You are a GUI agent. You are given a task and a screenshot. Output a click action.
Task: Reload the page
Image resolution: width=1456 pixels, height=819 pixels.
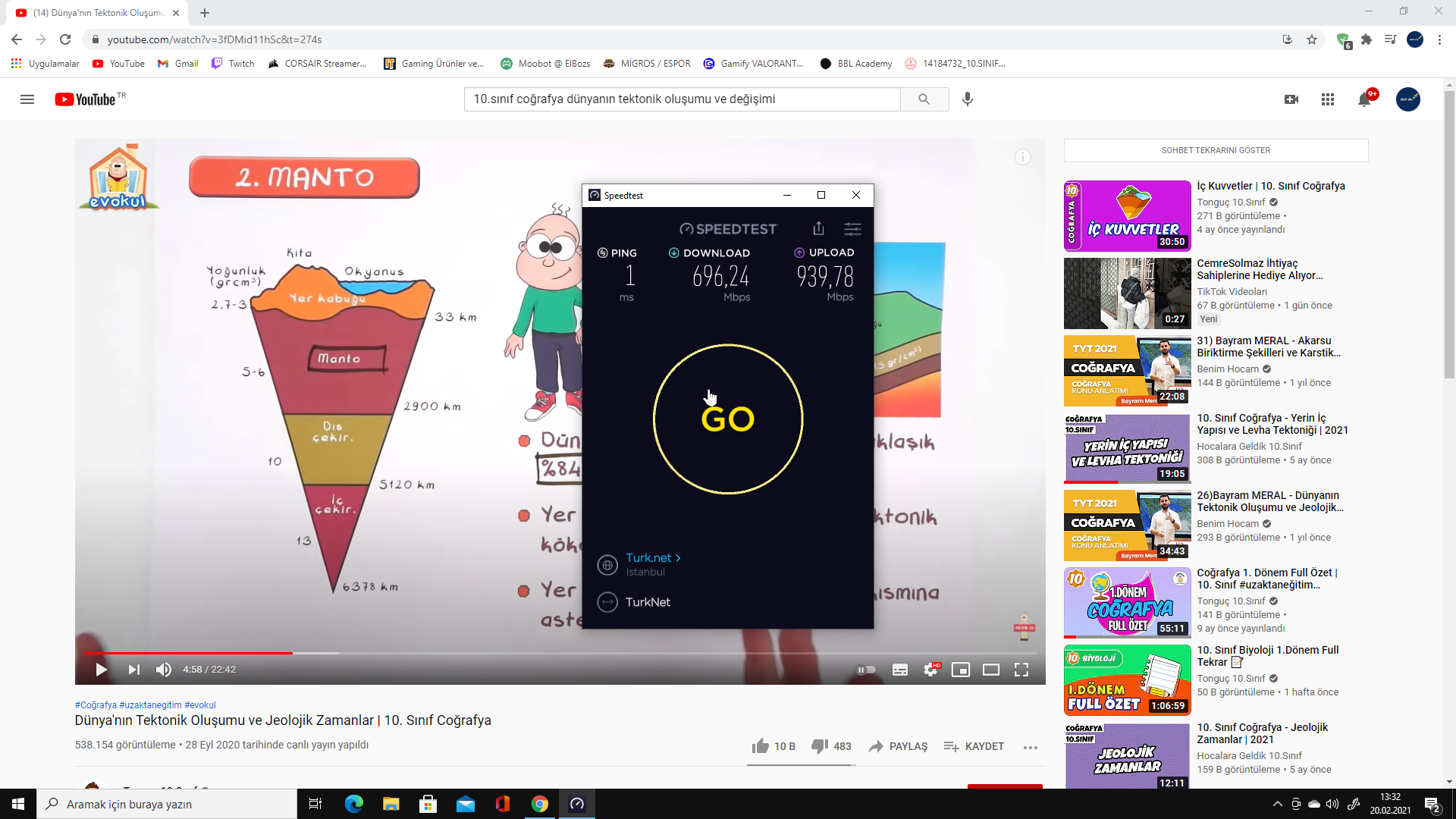pos(65,39)
